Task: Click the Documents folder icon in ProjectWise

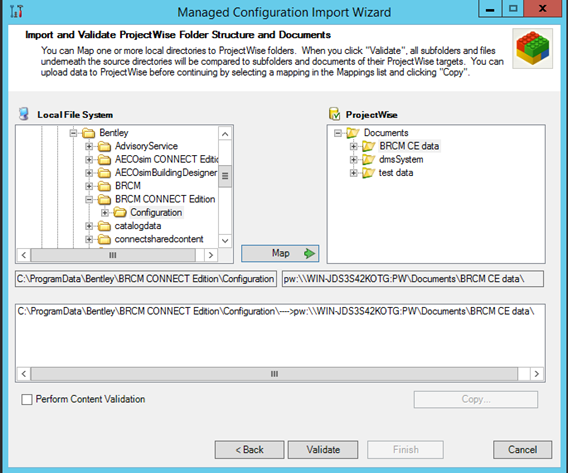Action: [x=352, y=133]
